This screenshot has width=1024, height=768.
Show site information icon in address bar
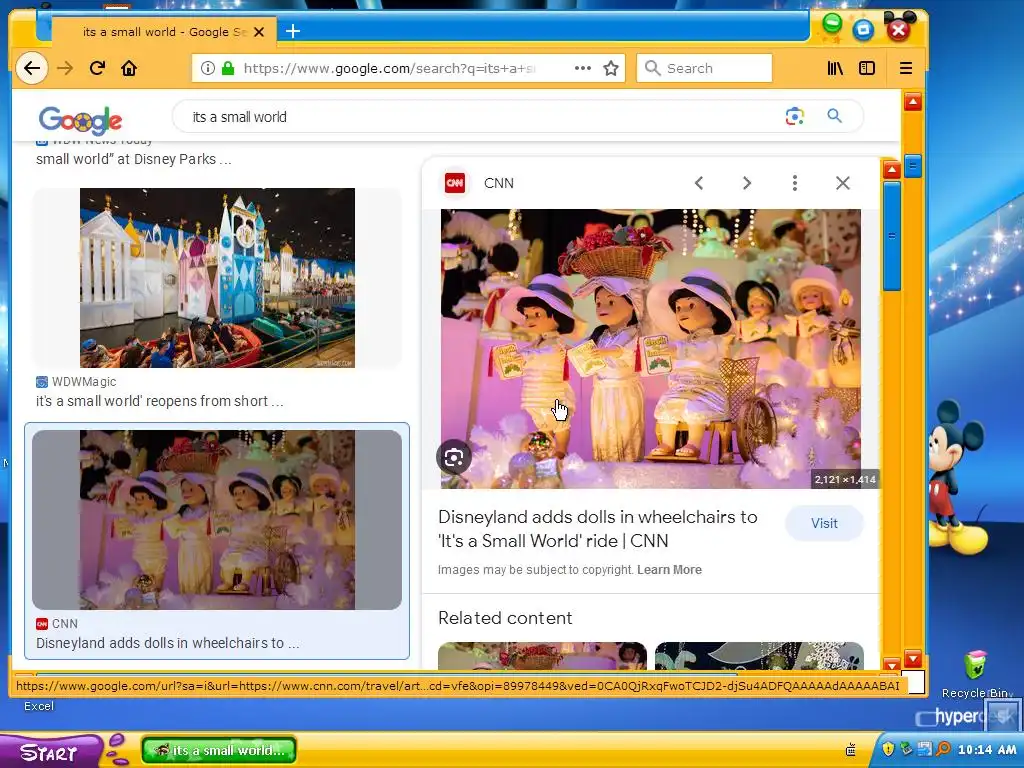(208, 68)
